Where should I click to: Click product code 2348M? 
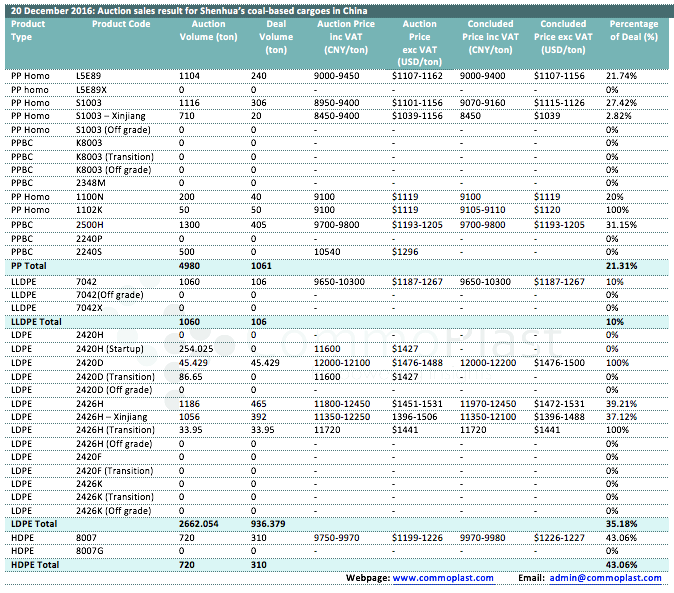pos(91,183)
